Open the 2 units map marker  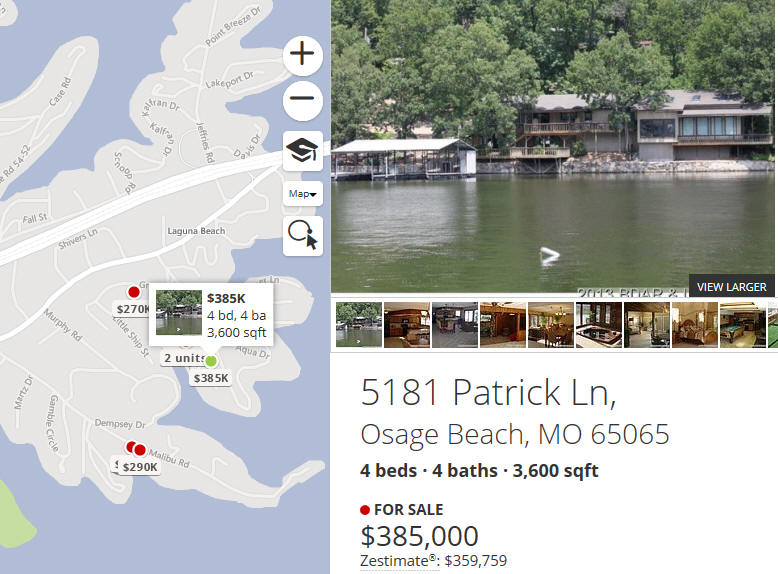[x=184, y=358]
